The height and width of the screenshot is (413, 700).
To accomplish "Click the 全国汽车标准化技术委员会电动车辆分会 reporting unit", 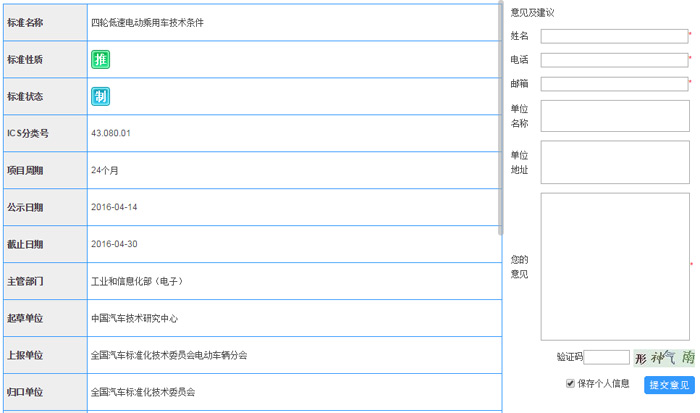I will (169, 355).
